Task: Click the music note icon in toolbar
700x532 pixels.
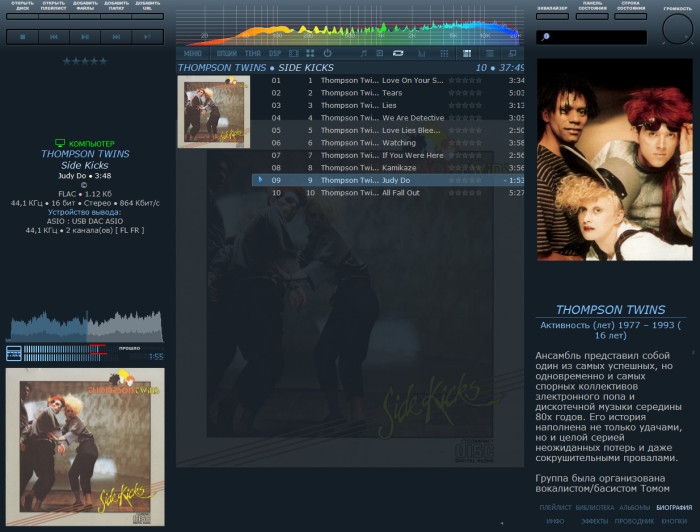Action: (x=363, y=53)
